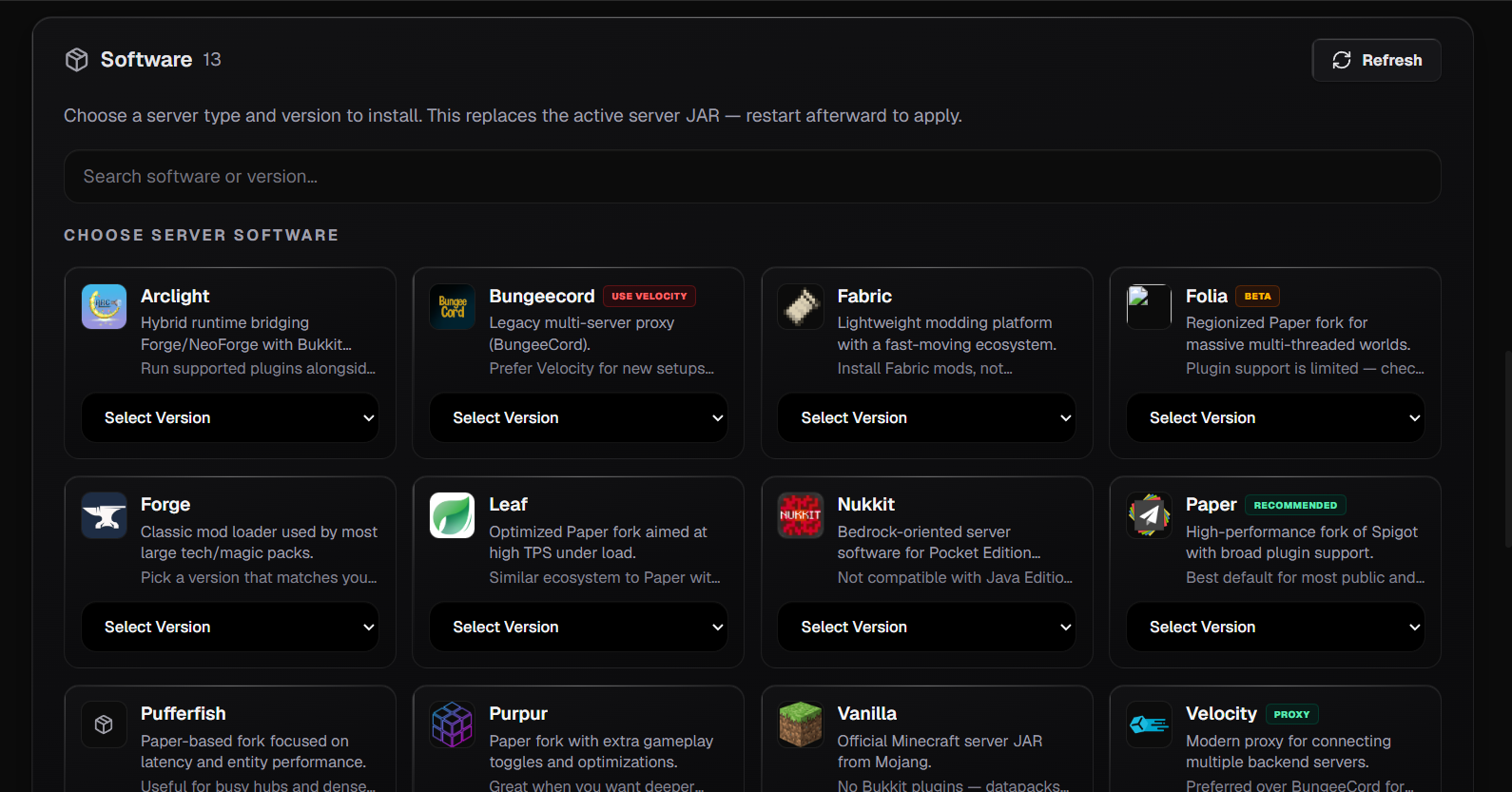Click the Pufferfish card title
The height and width of the screenshot is (792, 1512).
click(x=184, y=714)
